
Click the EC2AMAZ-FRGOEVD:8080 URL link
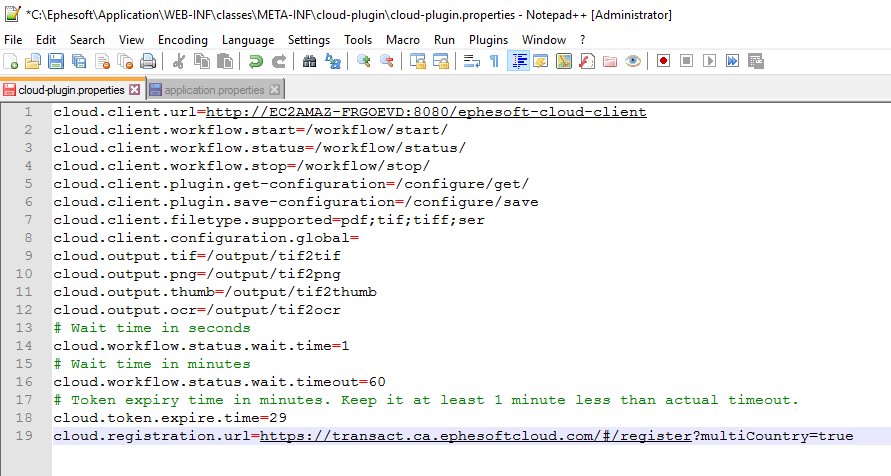pos(426,112)
